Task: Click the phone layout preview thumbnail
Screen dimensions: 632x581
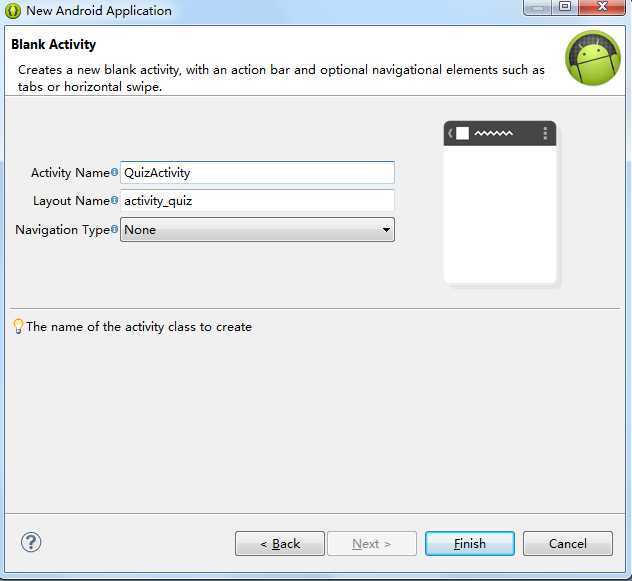Action: 500,203
